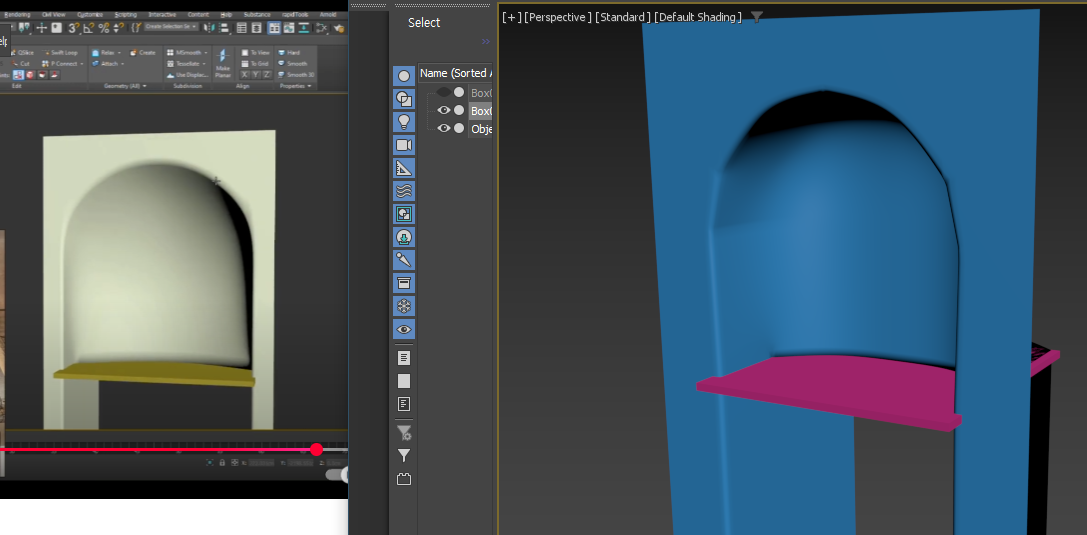The width and height of the screenshot is (1087, 535).
Task: Toggle display of cameras filter
Action: [x=404, y=145]
